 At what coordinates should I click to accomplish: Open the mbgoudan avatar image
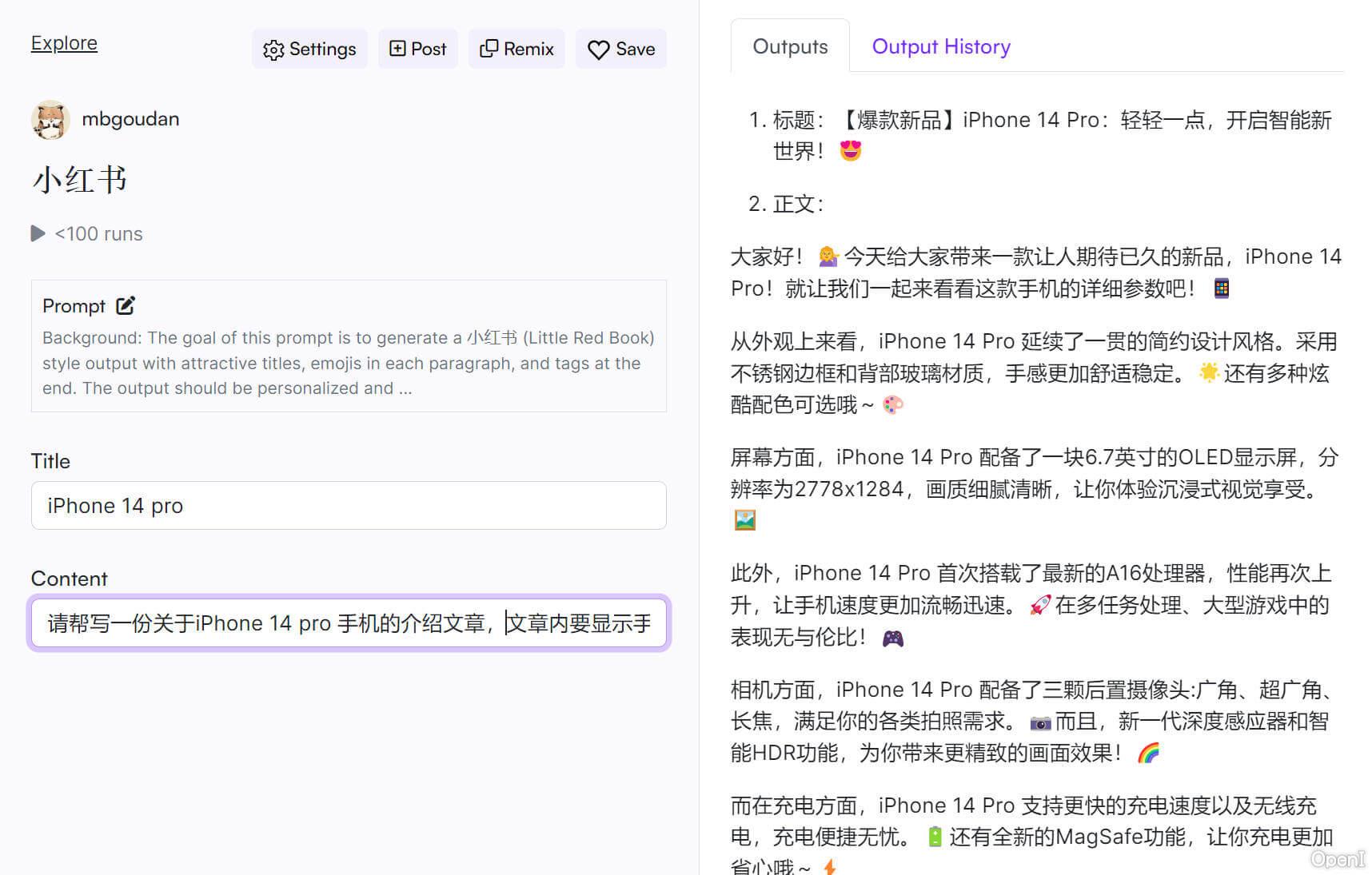click(50, 120)
